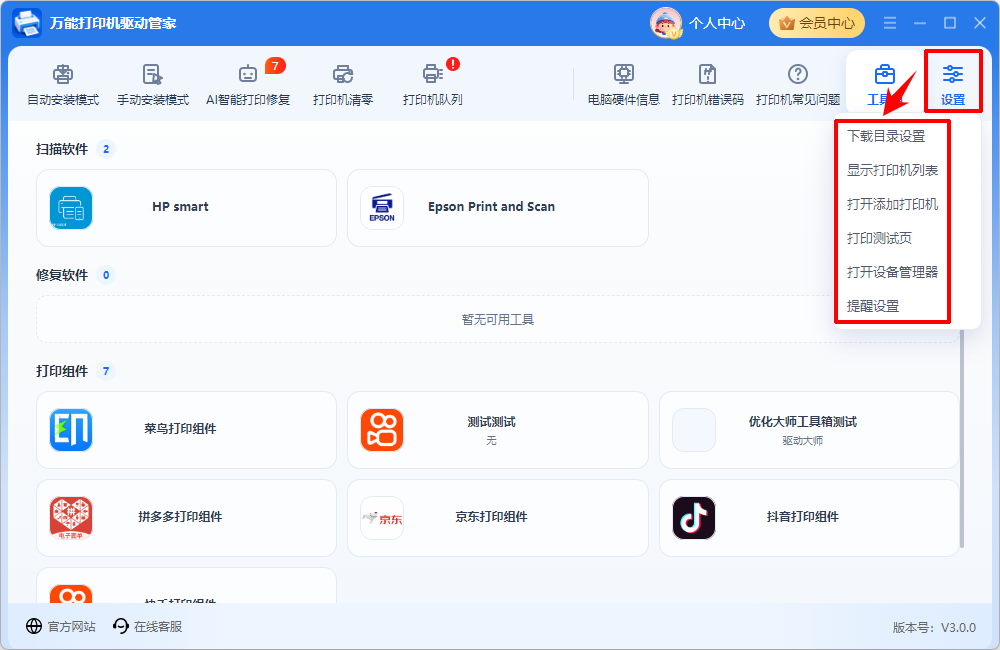Select 下载目录设置 from settings menu

click(886, 136)
